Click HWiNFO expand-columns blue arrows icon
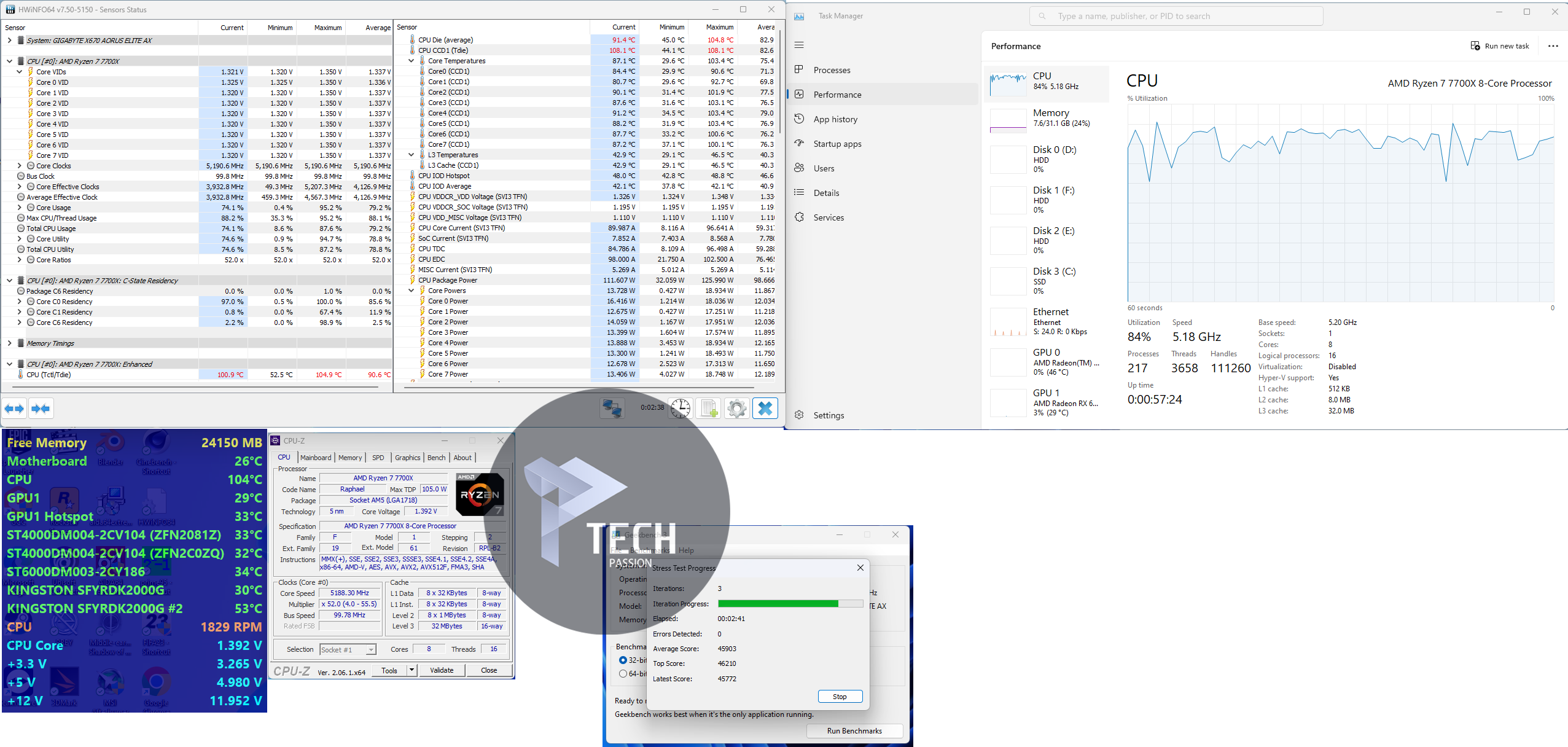The height and width of the screenshot is (747, 1568). tap(14, 409)
